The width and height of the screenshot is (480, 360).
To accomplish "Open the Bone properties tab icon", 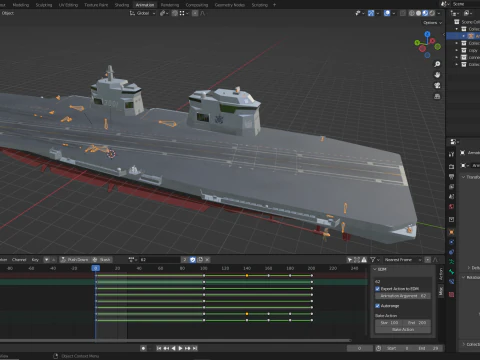I will pos(451,272).
